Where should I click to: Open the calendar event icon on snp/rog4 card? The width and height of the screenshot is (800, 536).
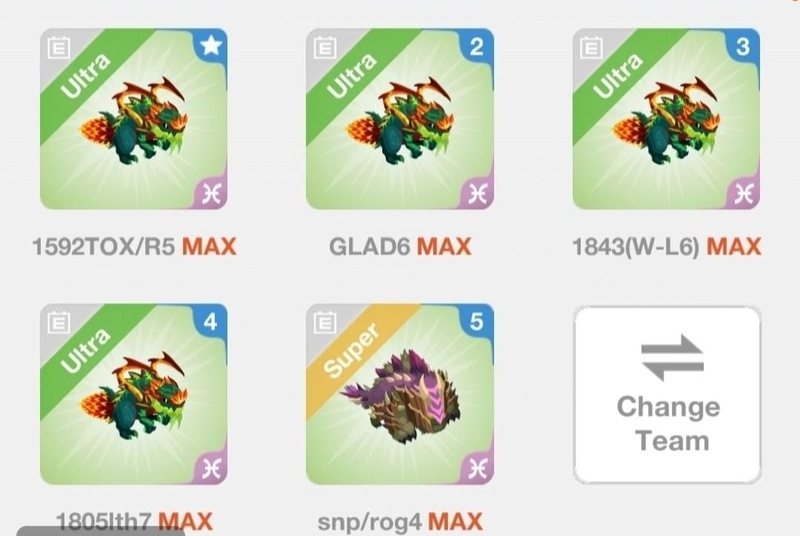pos(324,322)
